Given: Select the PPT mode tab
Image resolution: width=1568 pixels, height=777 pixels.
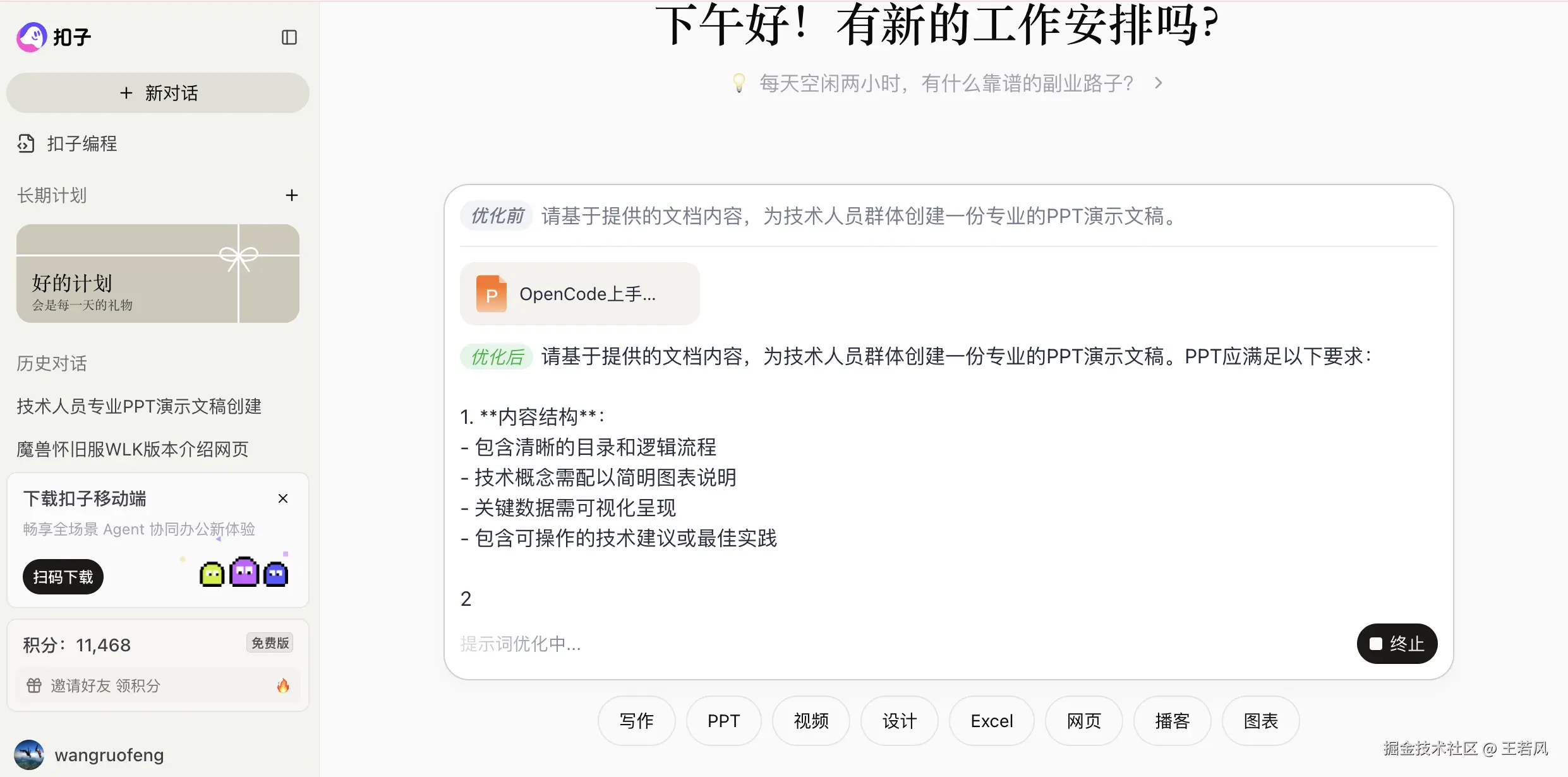Looking at the screenshot, I should [x=723, y=721].
